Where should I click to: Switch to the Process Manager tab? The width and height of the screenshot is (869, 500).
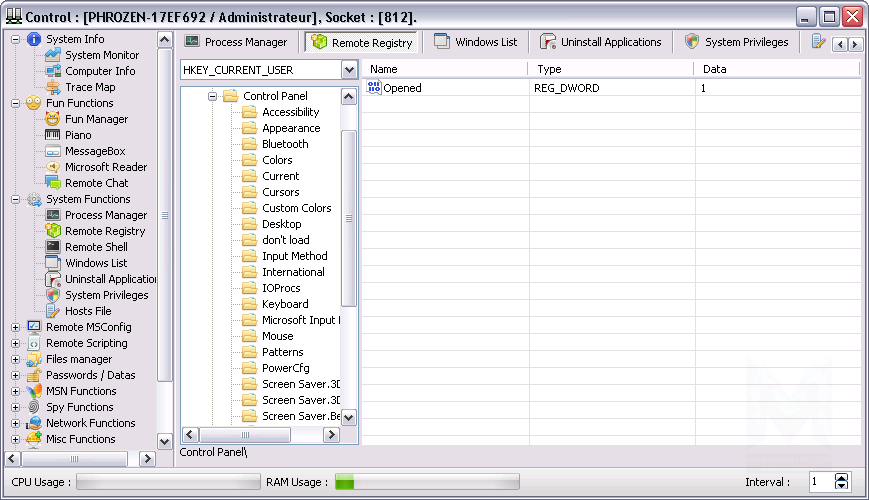click(236, 42)
